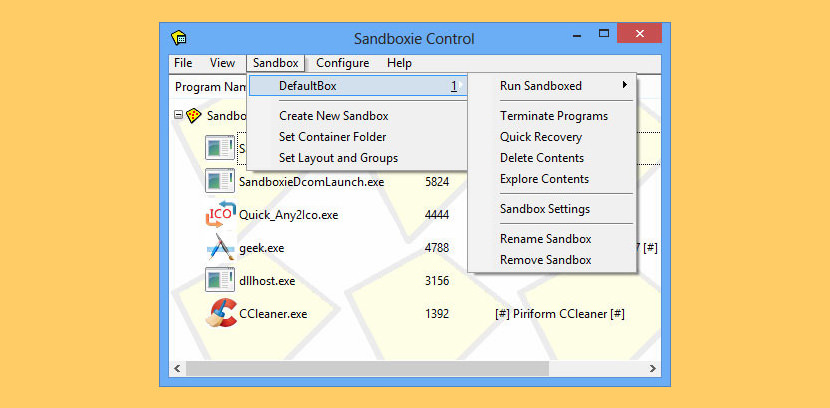Click the right arrow of horizontal scrollbar
Screen dimensions: 830x408
[653, 368]
